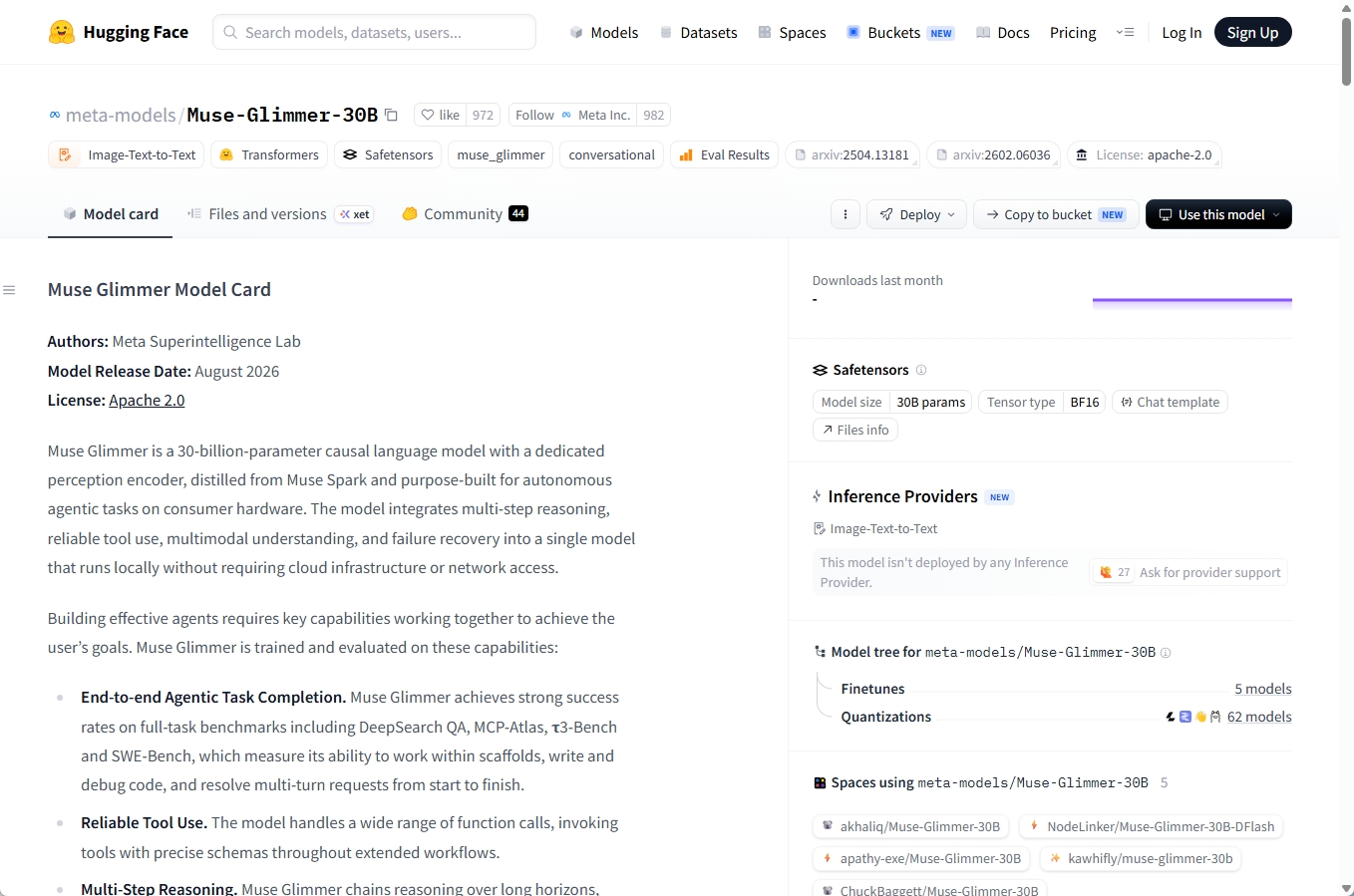This screenshot has height=896, width=1354.
Task: Expand the Use this model dropdown
Action: [x=1218, y=214]
